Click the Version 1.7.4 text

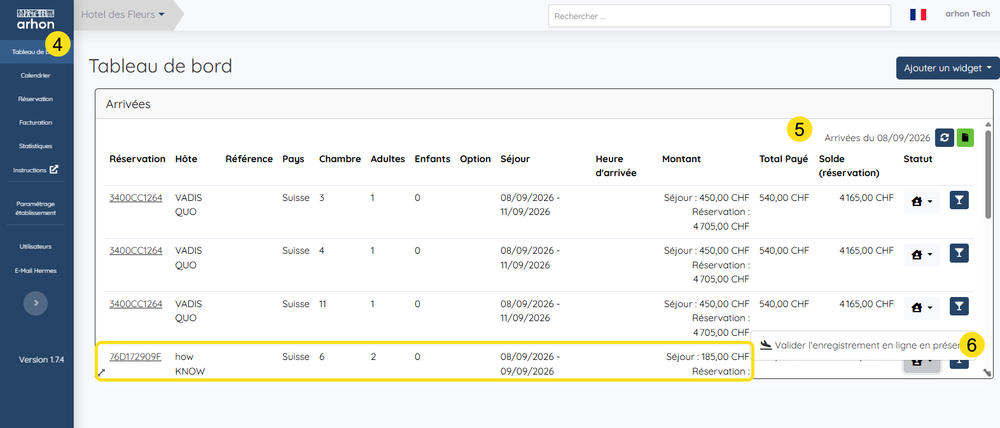41,360
